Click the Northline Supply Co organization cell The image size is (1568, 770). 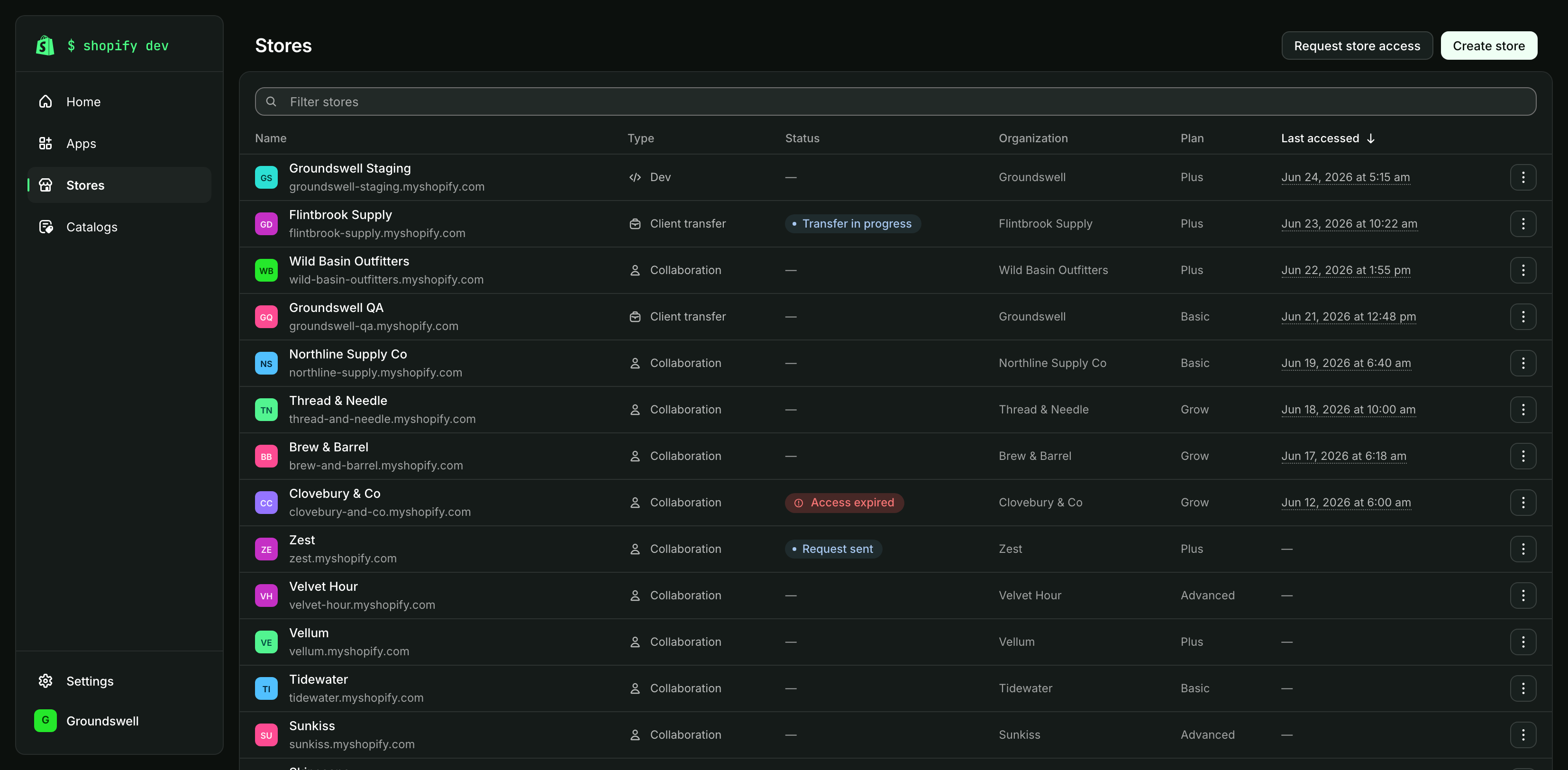pos(1052,363)
